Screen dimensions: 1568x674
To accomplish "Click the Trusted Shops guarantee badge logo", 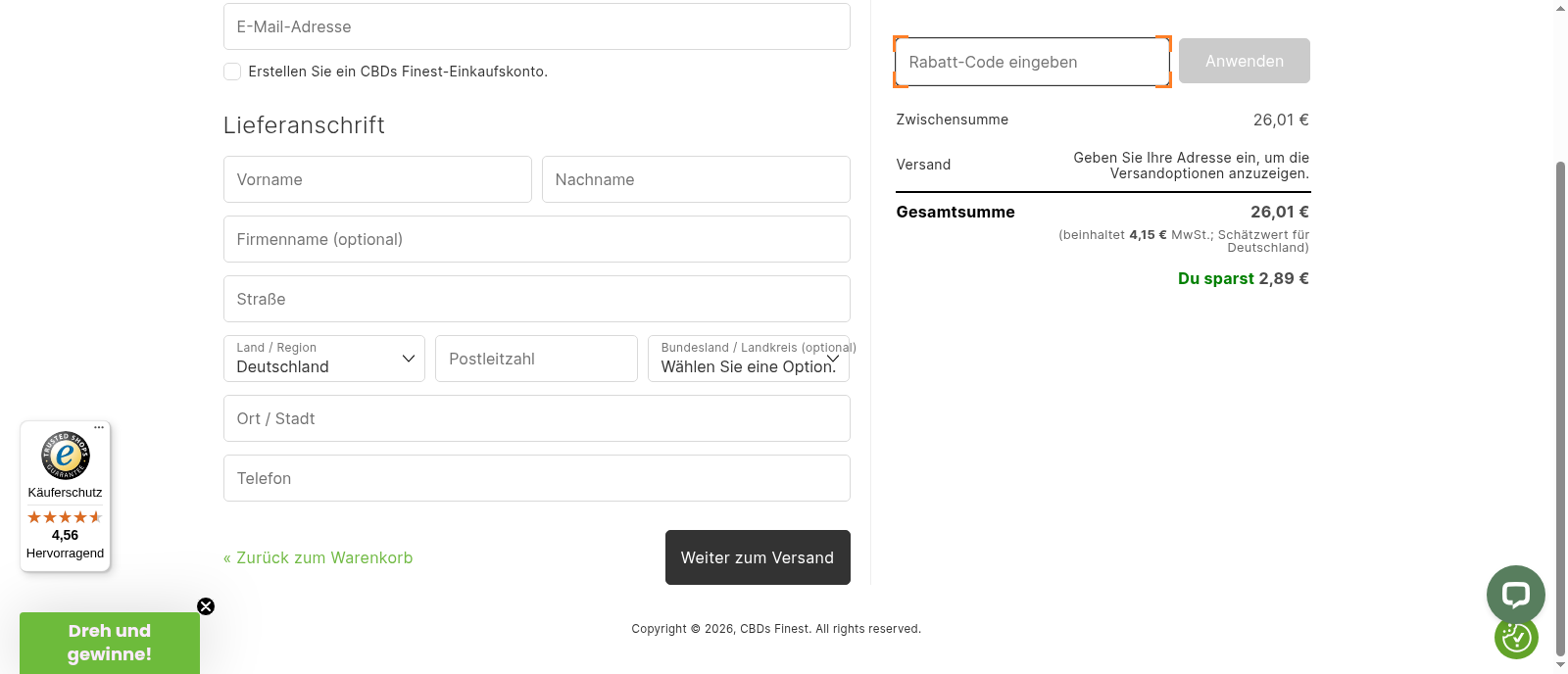I will pos(66,456).
